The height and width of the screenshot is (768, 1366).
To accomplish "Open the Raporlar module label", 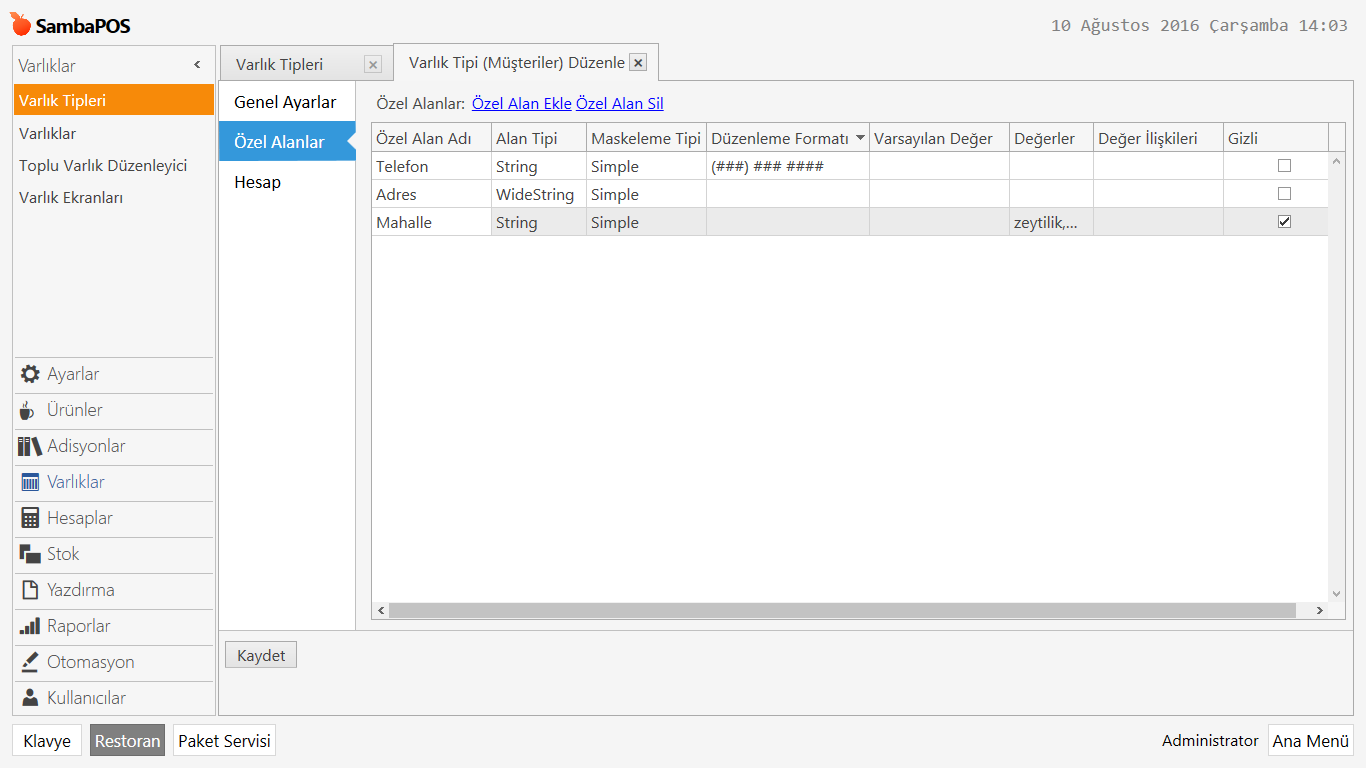I will point(79,626).
